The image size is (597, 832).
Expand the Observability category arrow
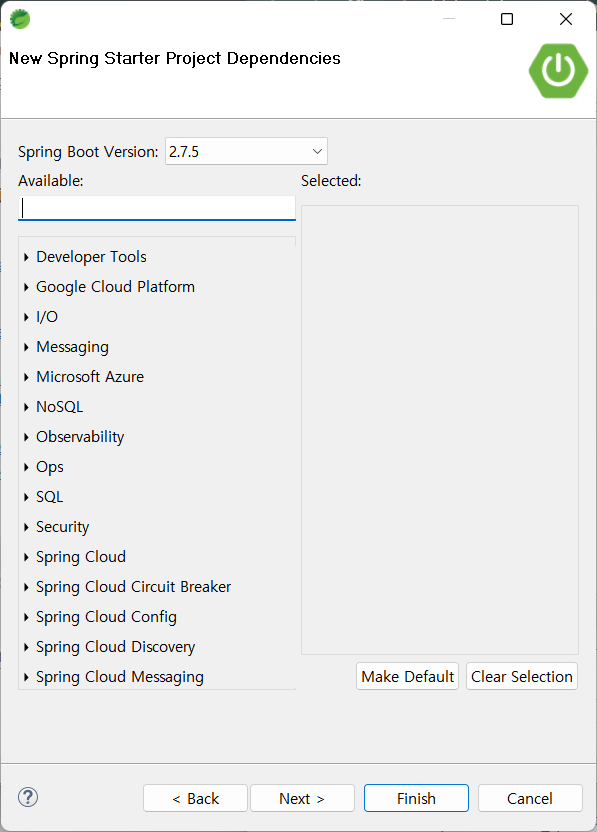pos(26,437)
